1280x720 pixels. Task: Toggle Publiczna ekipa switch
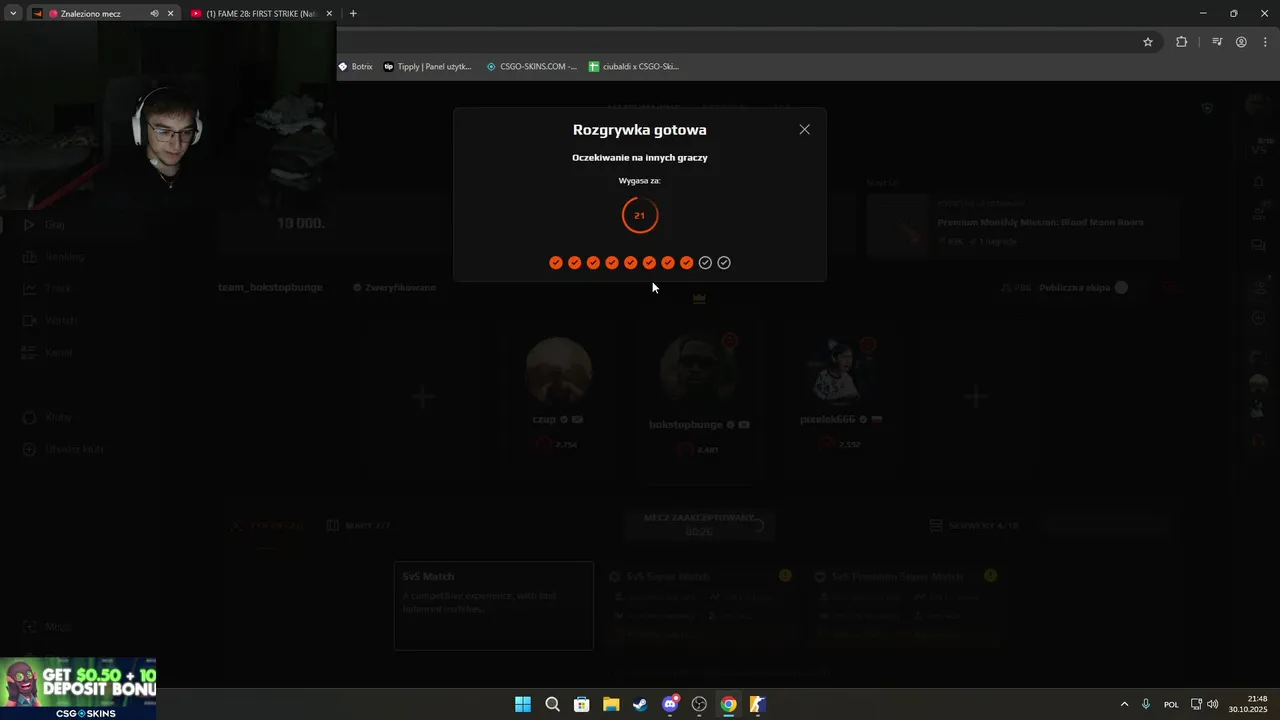click(x=1121, y=288)
